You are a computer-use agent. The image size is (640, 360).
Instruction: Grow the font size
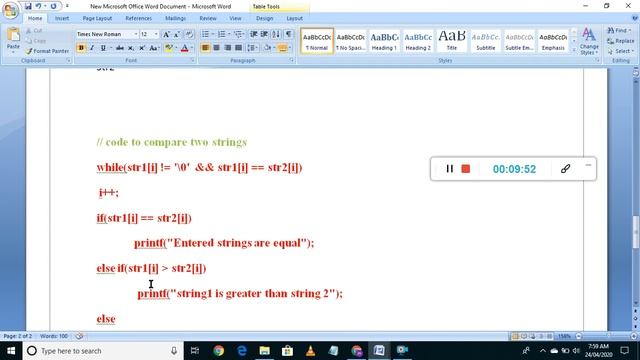pos(166,34)
